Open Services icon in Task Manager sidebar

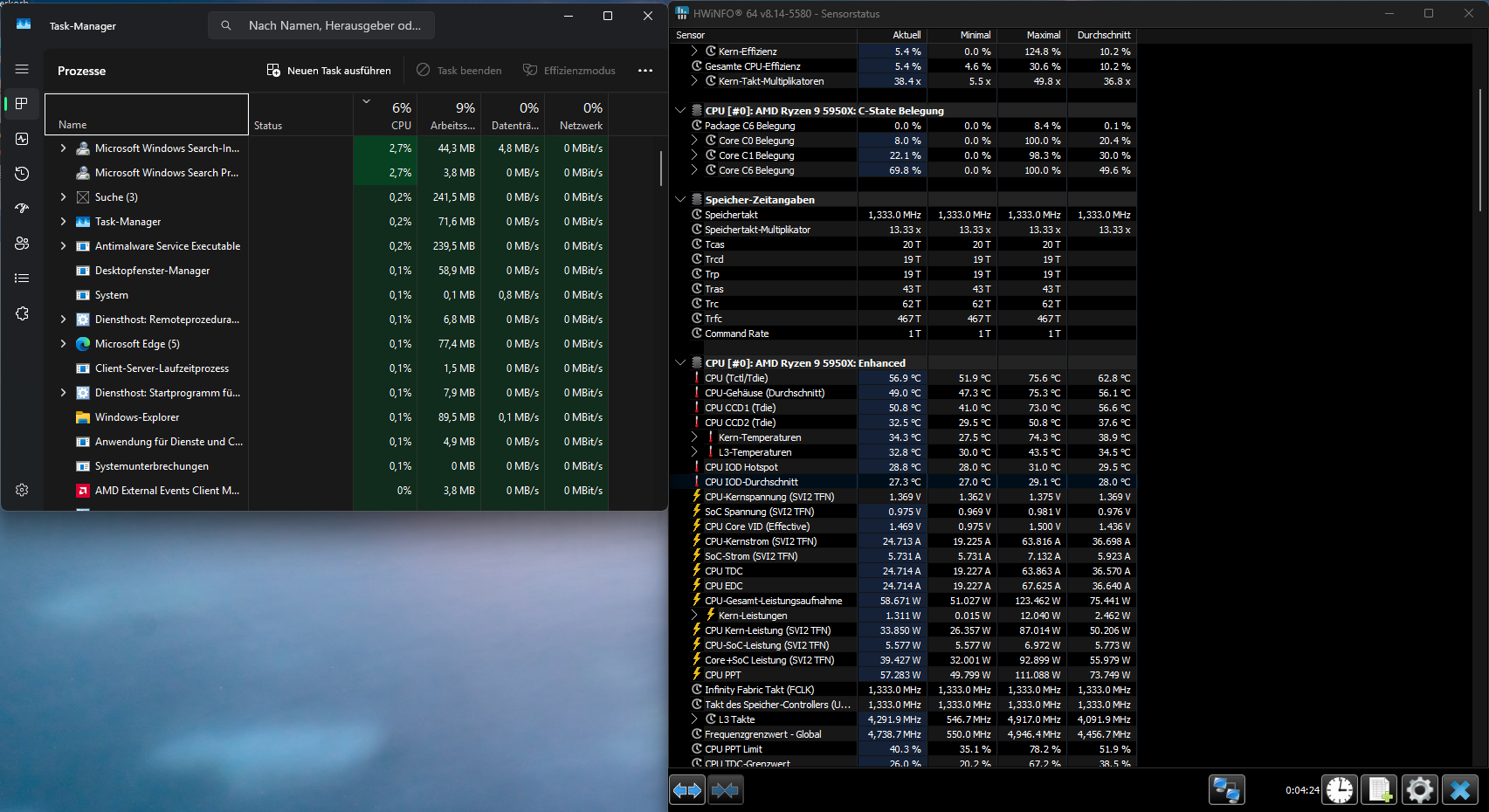[x=22, y=313]
